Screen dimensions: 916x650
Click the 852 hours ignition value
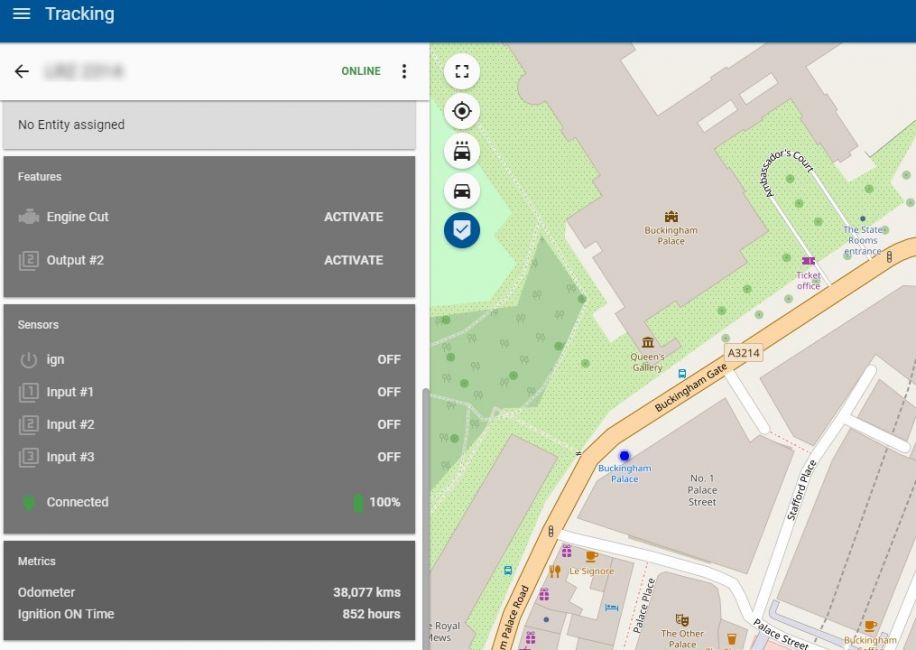(372, 614)
